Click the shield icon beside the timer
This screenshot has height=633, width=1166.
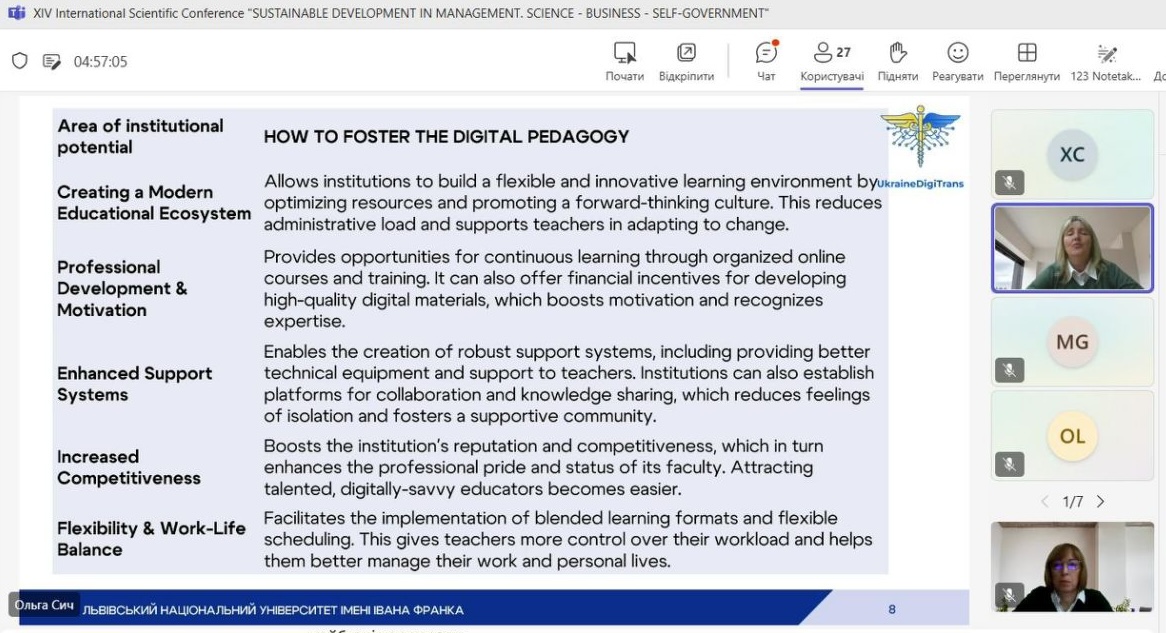pyautogui.click(x=20, y=61)
